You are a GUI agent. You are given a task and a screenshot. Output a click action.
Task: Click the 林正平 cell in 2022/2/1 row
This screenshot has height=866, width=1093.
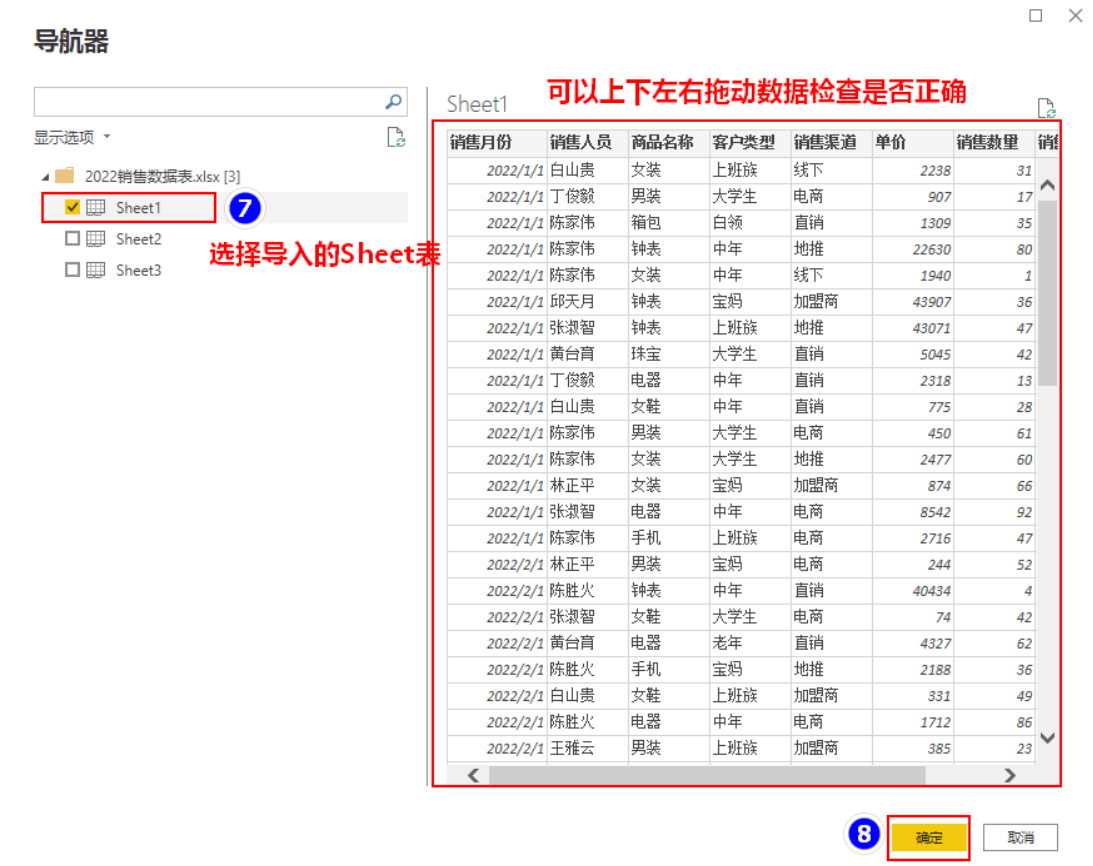[587, 564]
